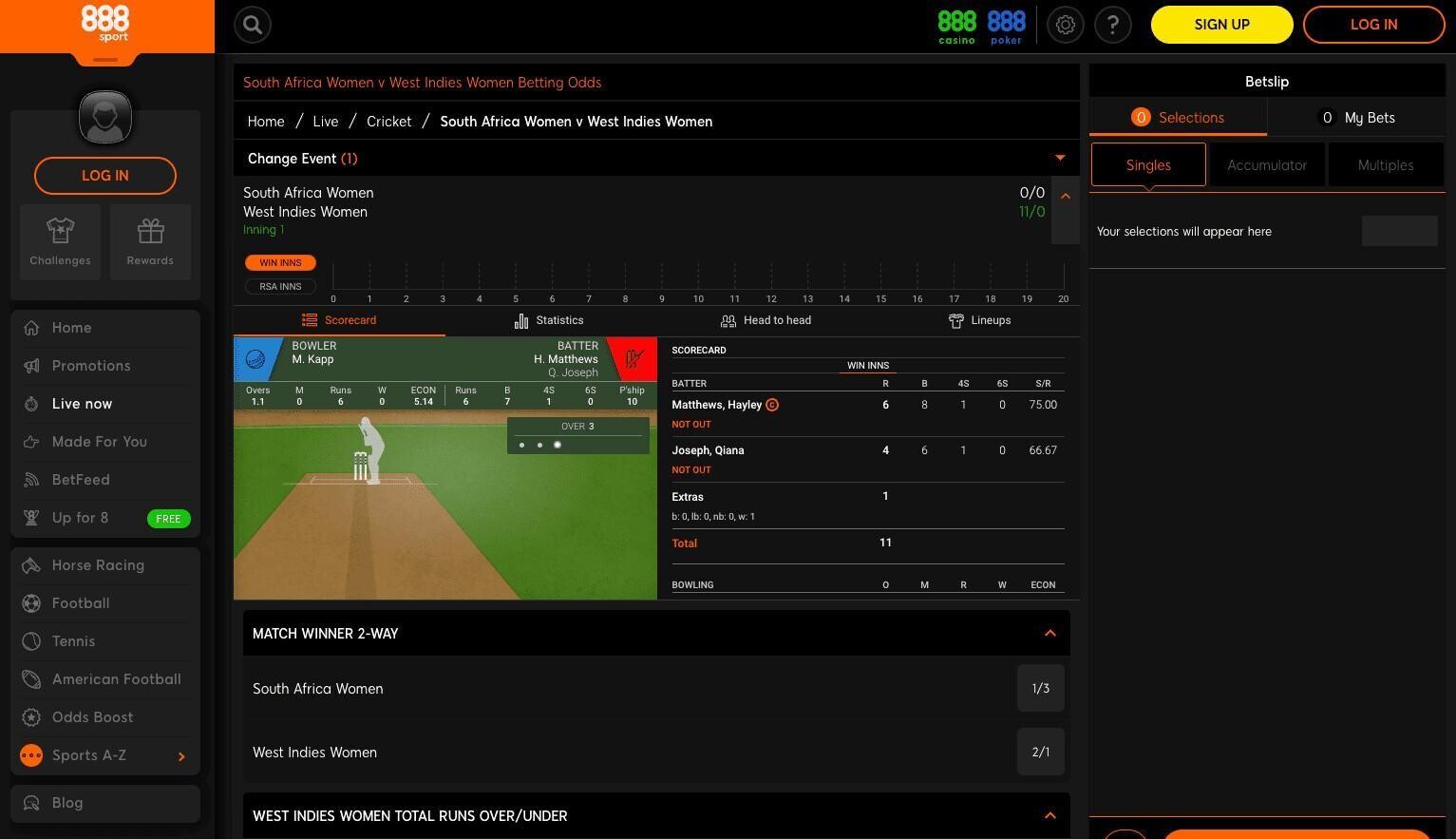Choose the Multiples bet type tab
The width and height of the screenshot is (1456, 839).
[1386, 165]
